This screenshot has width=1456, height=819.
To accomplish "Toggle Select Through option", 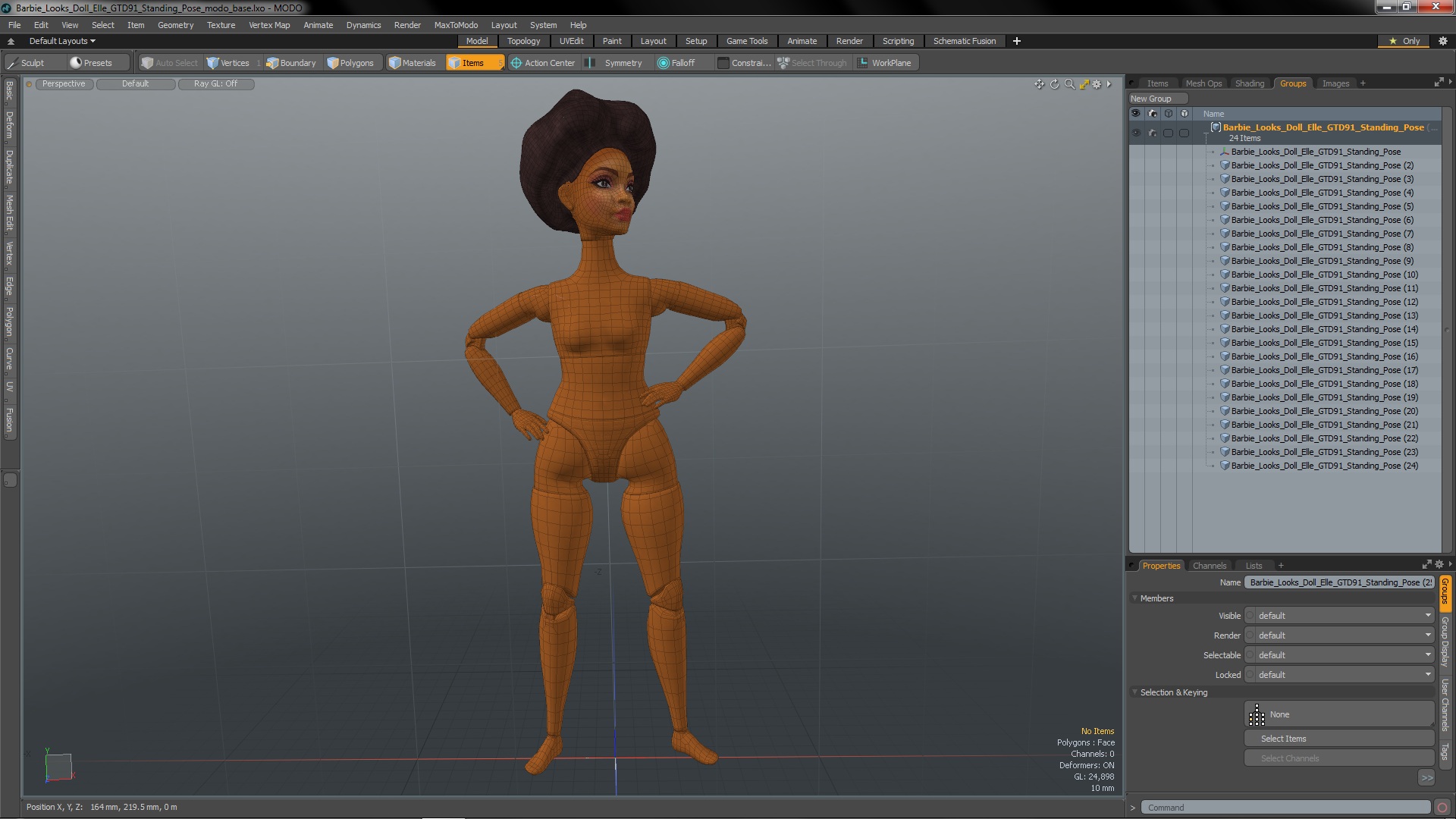I will click(x=812, y=63).
